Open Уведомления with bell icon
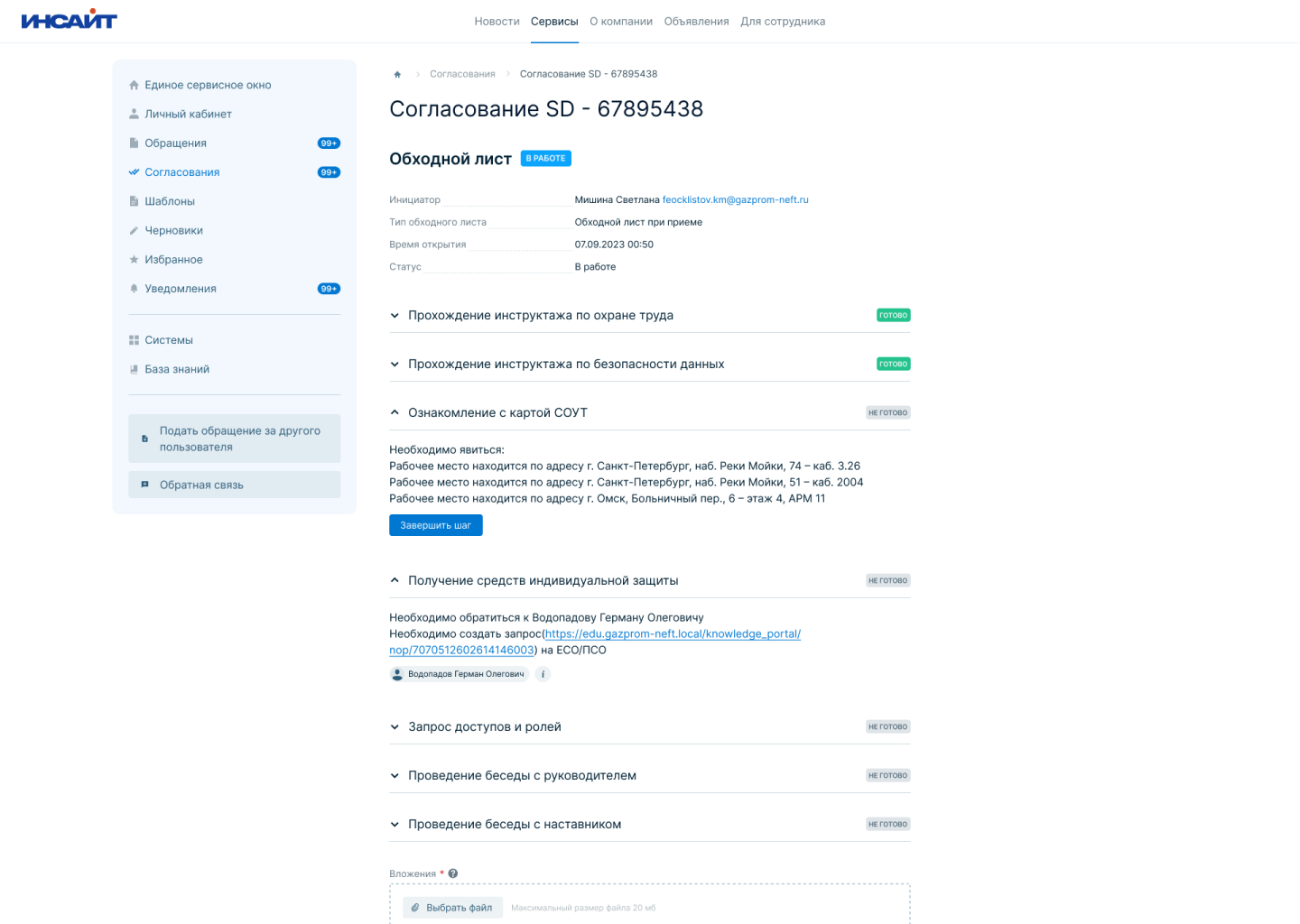Screen dimensions: 1300x924 pos(180,289)
